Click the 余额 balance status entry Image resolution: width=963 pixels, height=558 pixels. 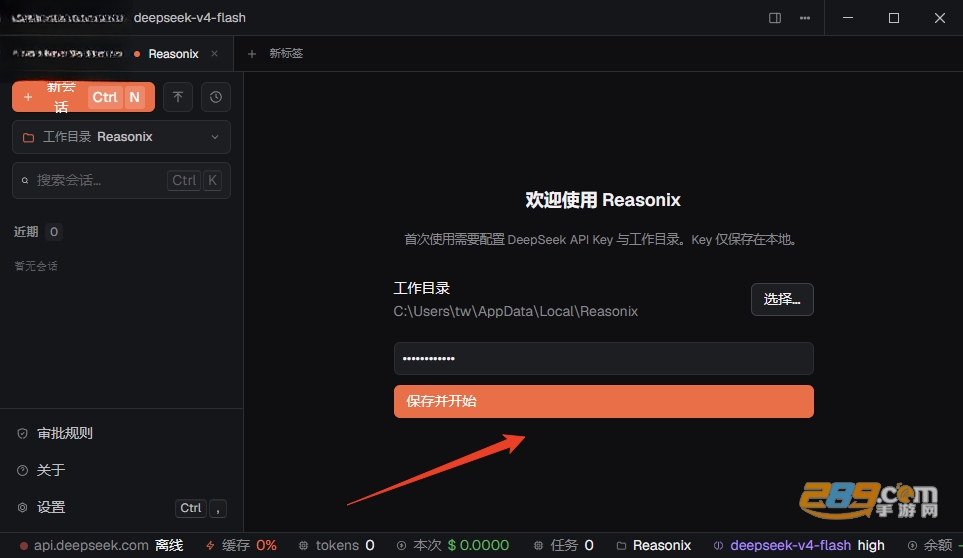pos(934,545)
